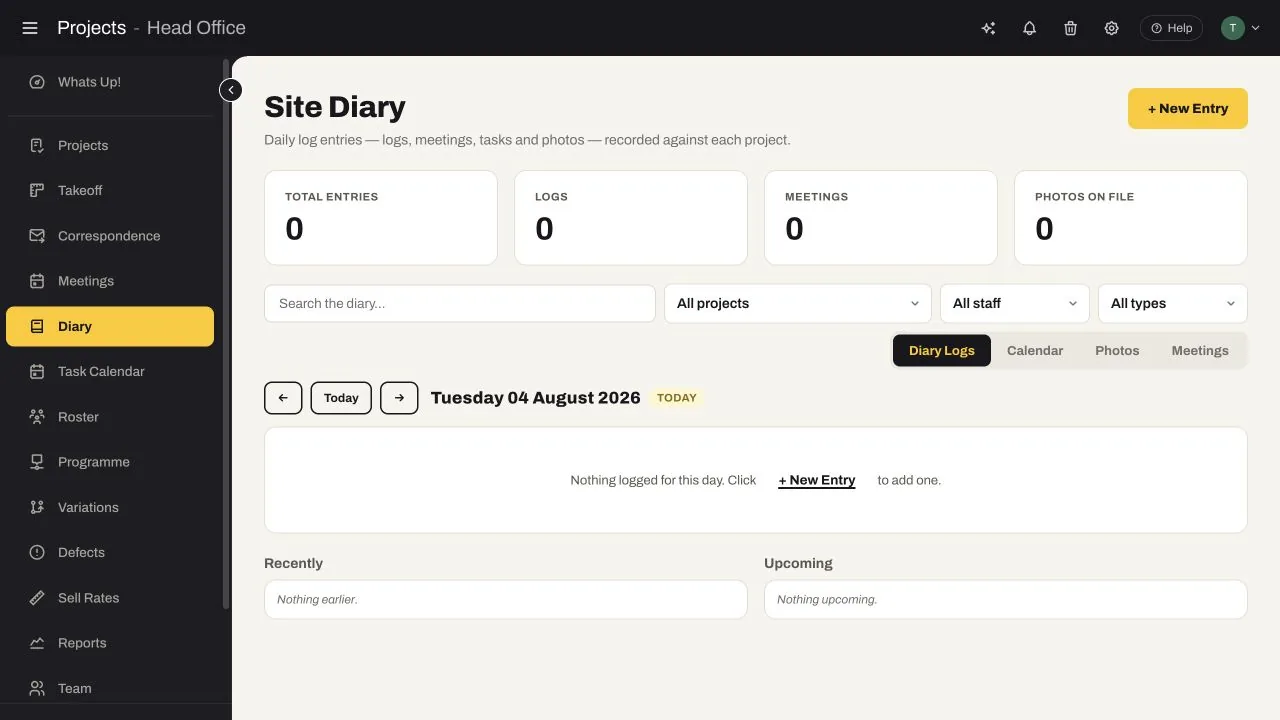Viewport: 1280px width, 720px height.
Task: Open the hamburger navigation menu
Action: (x=30, y=28)
